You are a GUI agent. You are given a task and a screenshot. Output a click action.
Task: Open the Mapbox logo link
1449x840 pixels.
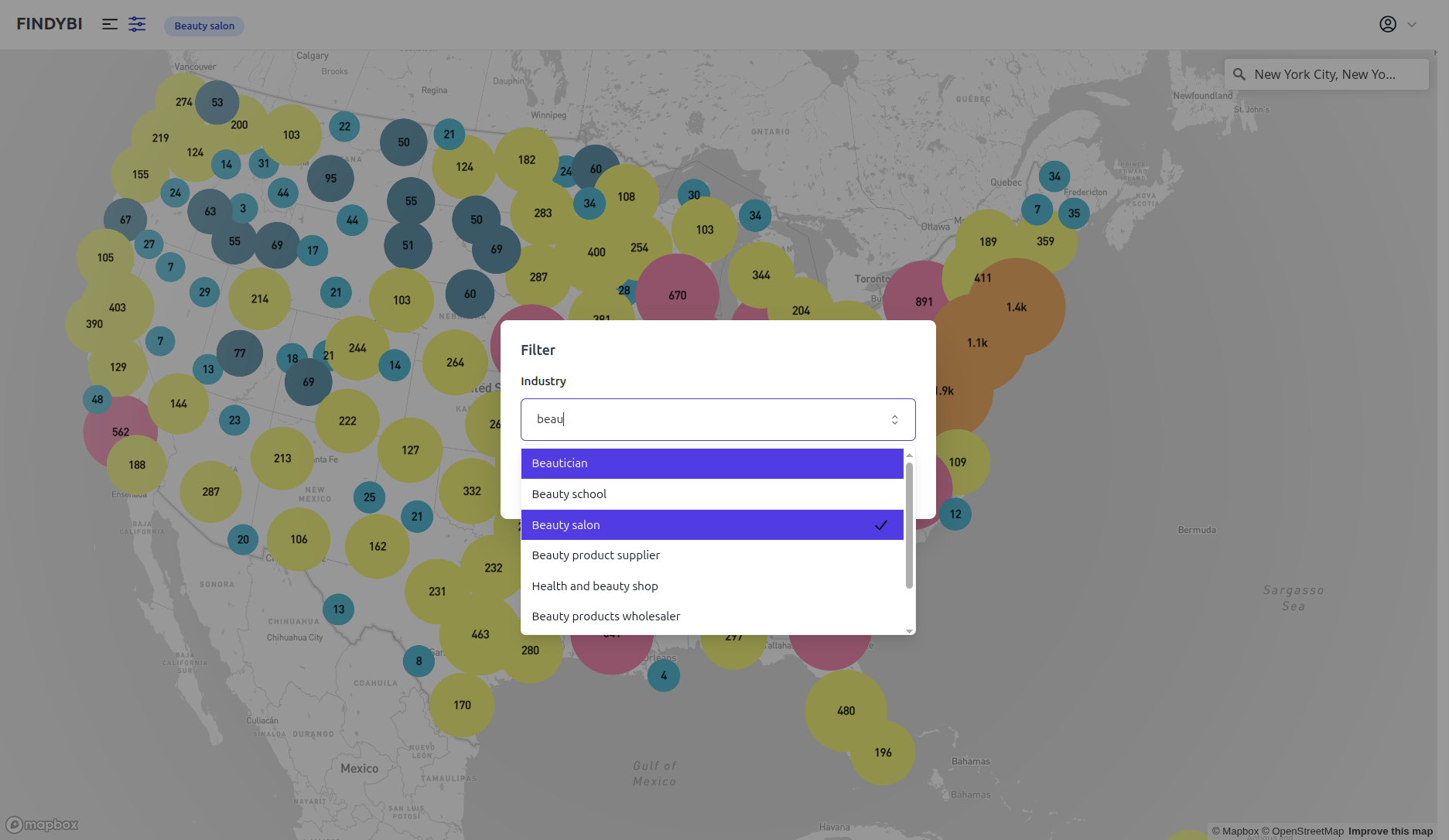[x=43, y=825]
